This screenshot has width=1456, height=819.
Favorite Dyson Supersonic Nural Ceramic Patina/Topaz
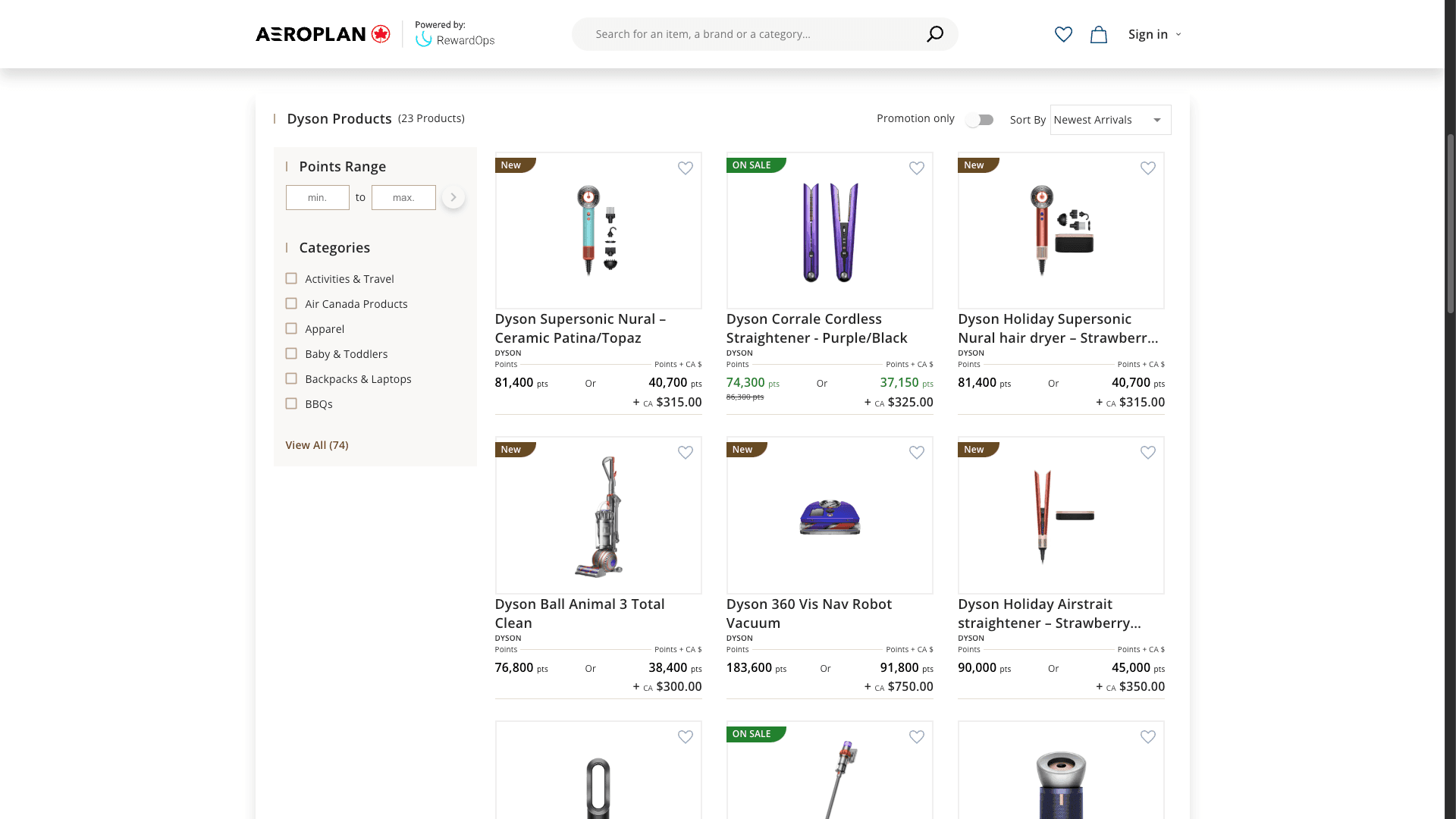[x=686, y=168]
